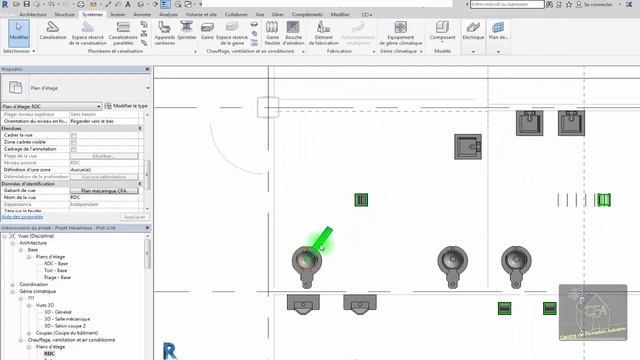Choose the Canalisations parallèles tool

[x=123, y=33]
